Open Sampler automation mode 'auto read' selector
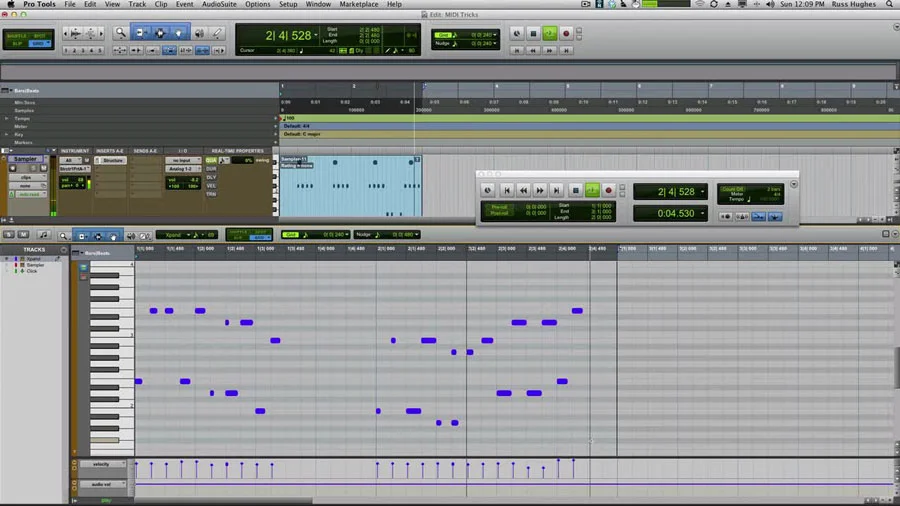 [29, 194]
